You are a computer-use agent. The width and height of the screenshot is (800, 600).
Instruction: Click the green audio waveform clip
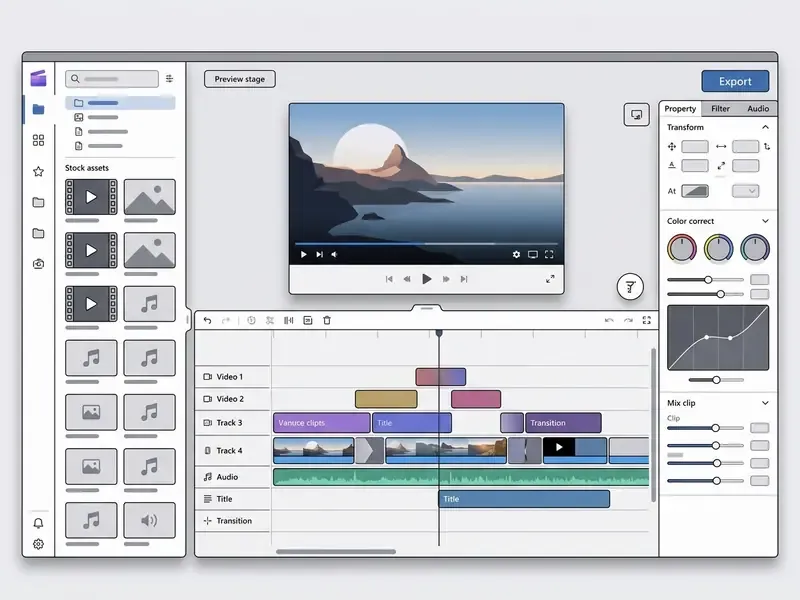461,477
